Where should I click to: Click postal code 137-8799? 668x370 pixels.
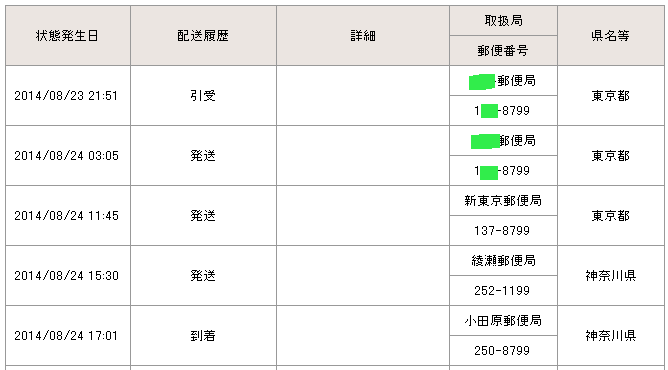(x=503, y=231)
